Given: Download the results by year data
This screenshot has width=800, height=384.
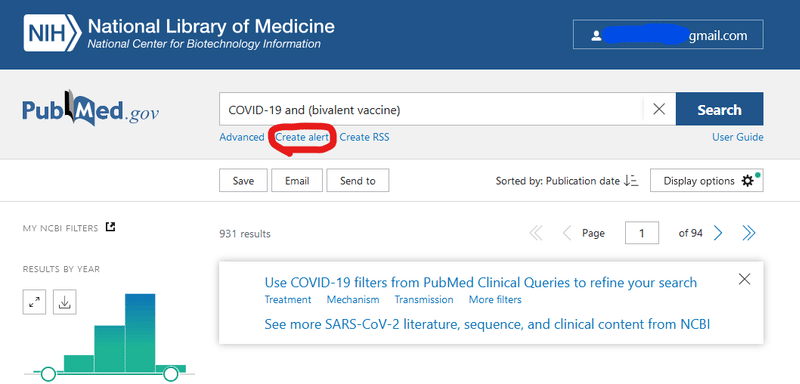Looking at the screenshot, I should 65,302.
